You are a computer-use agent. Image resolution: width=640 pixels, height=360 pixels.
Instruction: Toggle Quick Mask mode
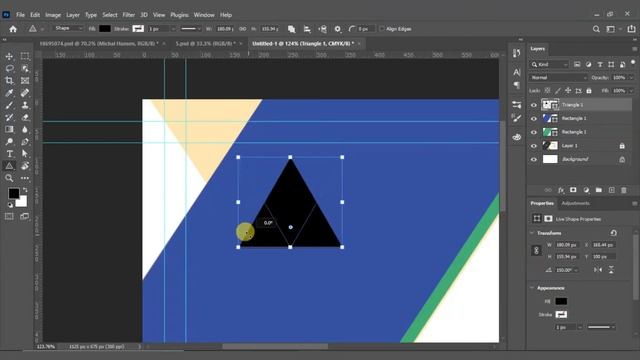(9, 216)
